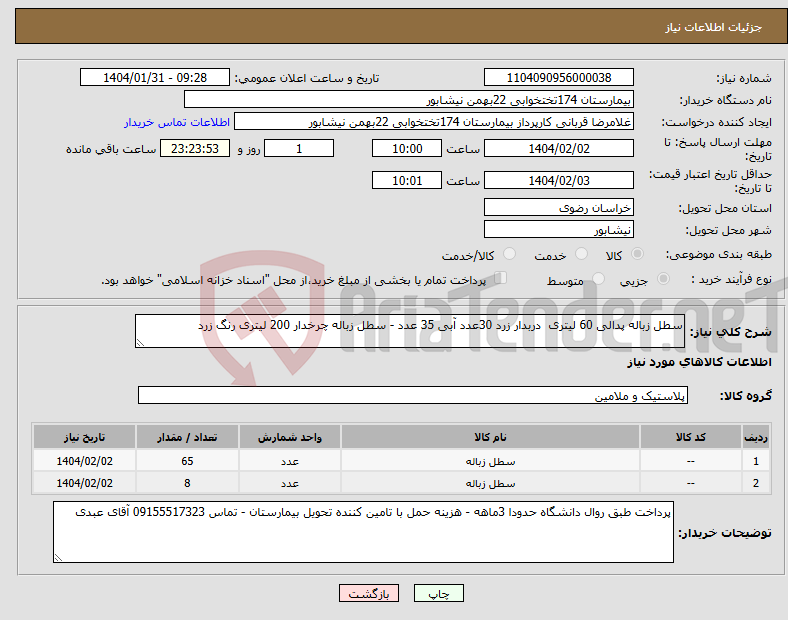The width and height of the screenshot is (788, 620).
Task: Click the validity time field 10:01
Action: [x=407, y=180]
